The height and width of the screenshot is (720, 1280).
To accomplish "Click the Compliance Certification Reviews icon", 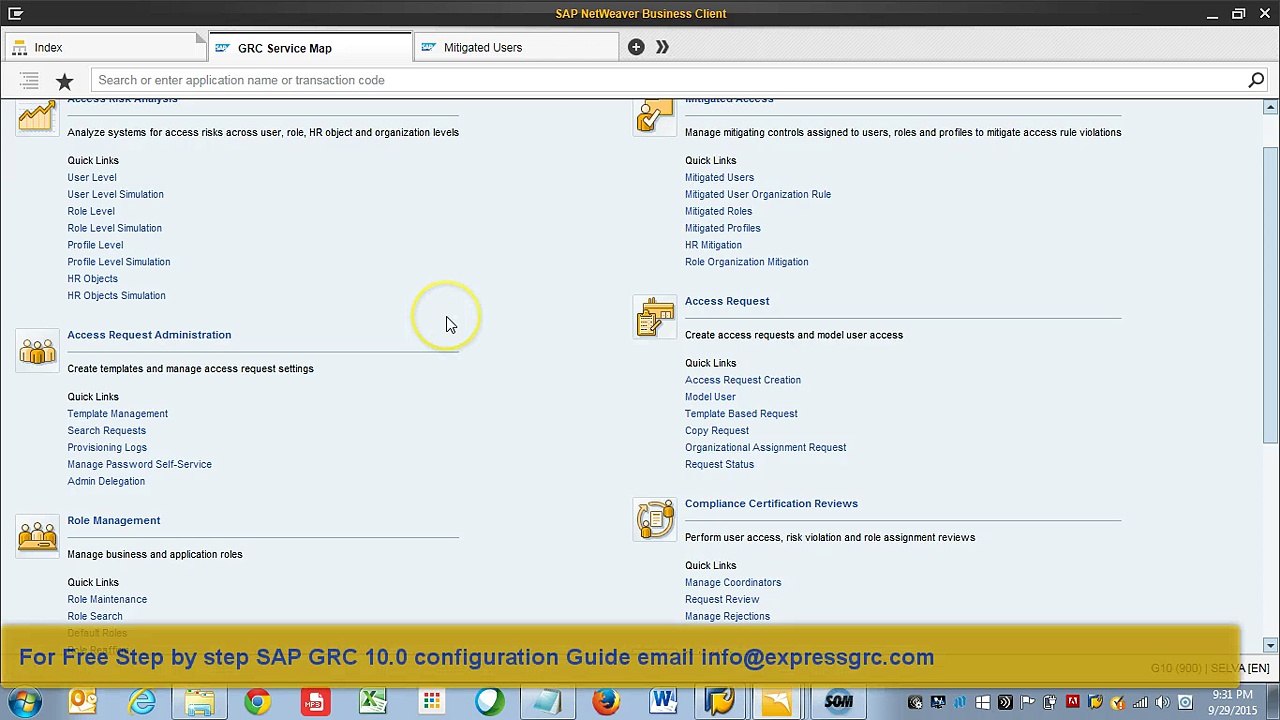I will (x=655, y=520).
